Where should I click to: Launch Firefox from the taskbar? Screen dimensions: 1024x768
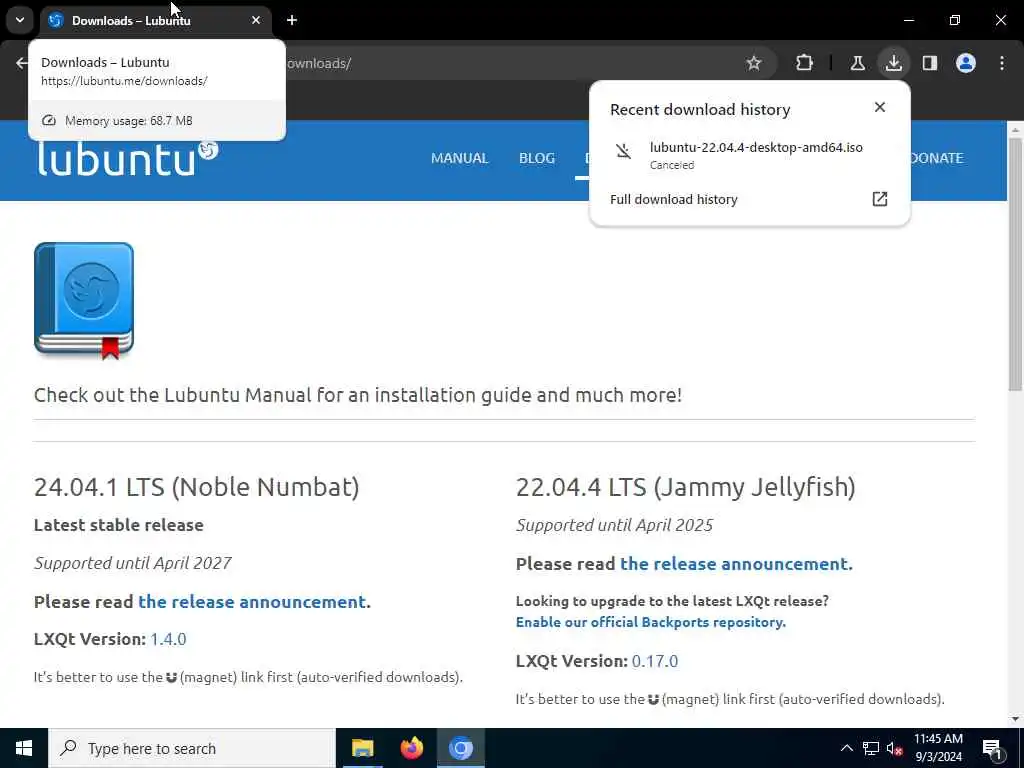tap(411, 748)
